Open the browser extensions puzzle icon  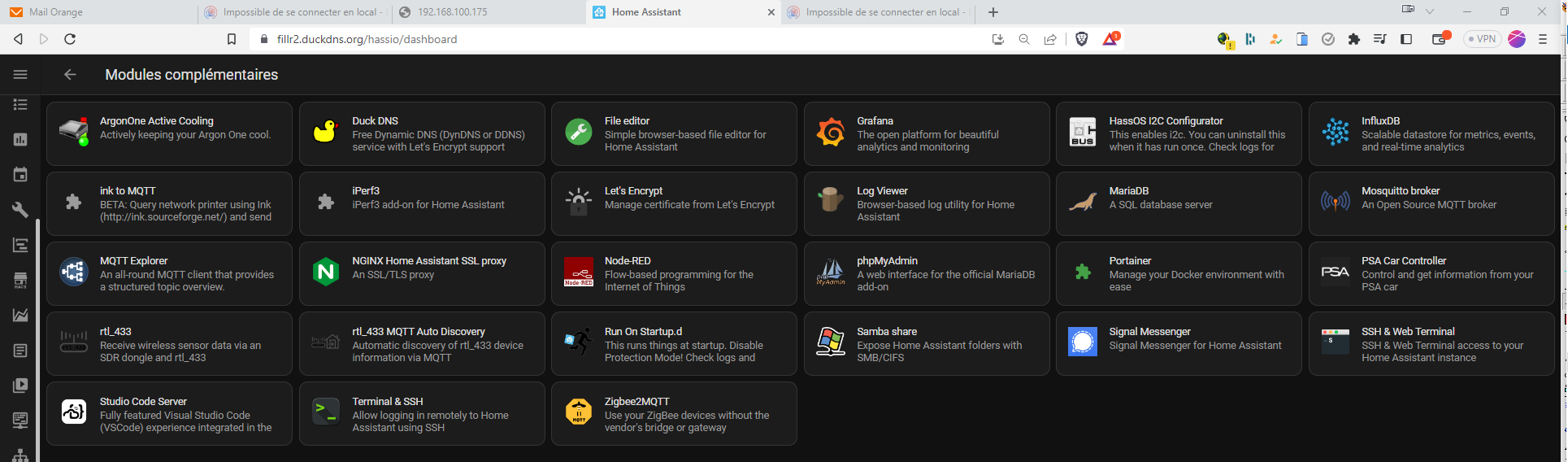(x=1353, y=39)
